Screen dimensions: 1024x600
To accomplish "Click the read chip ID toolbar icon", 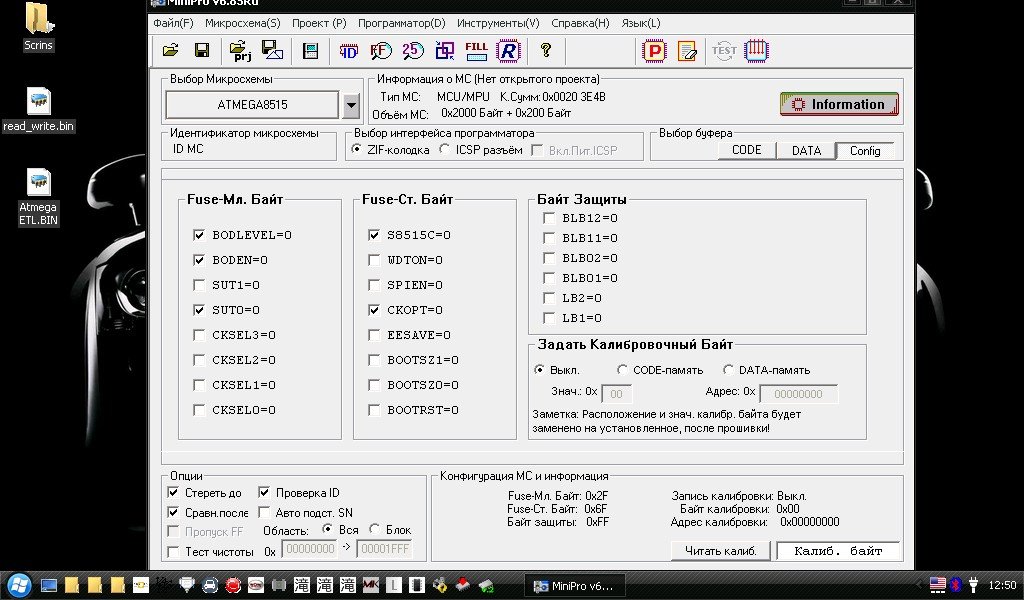I will pos(349,50).
